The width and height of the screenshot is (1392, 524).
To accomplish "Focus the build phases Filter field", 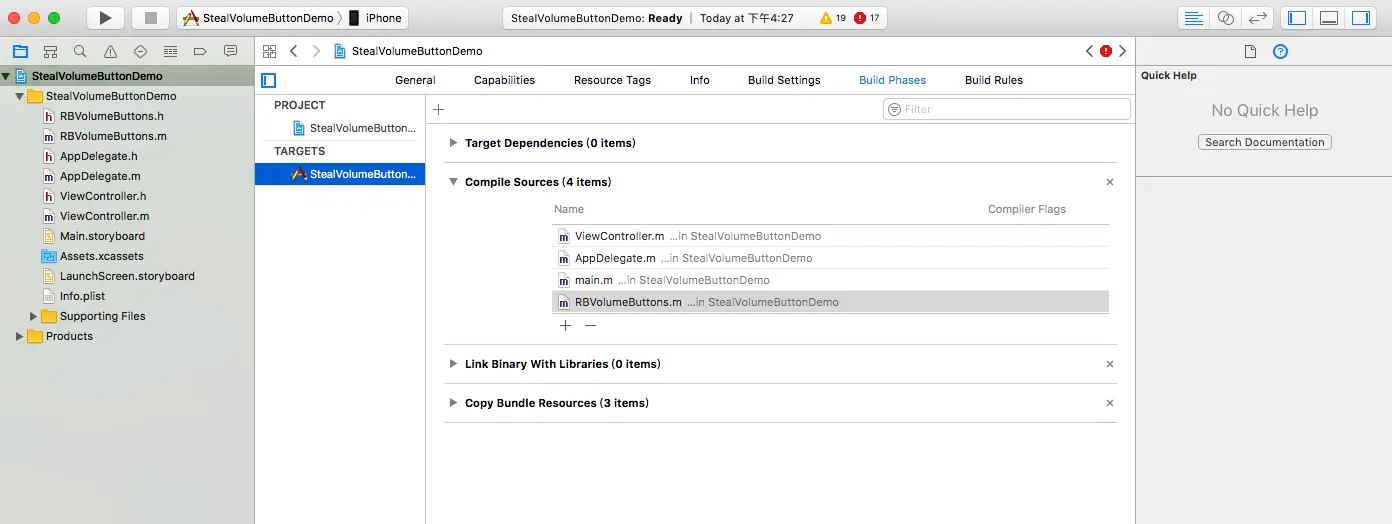I will (x=1007, y=109).
